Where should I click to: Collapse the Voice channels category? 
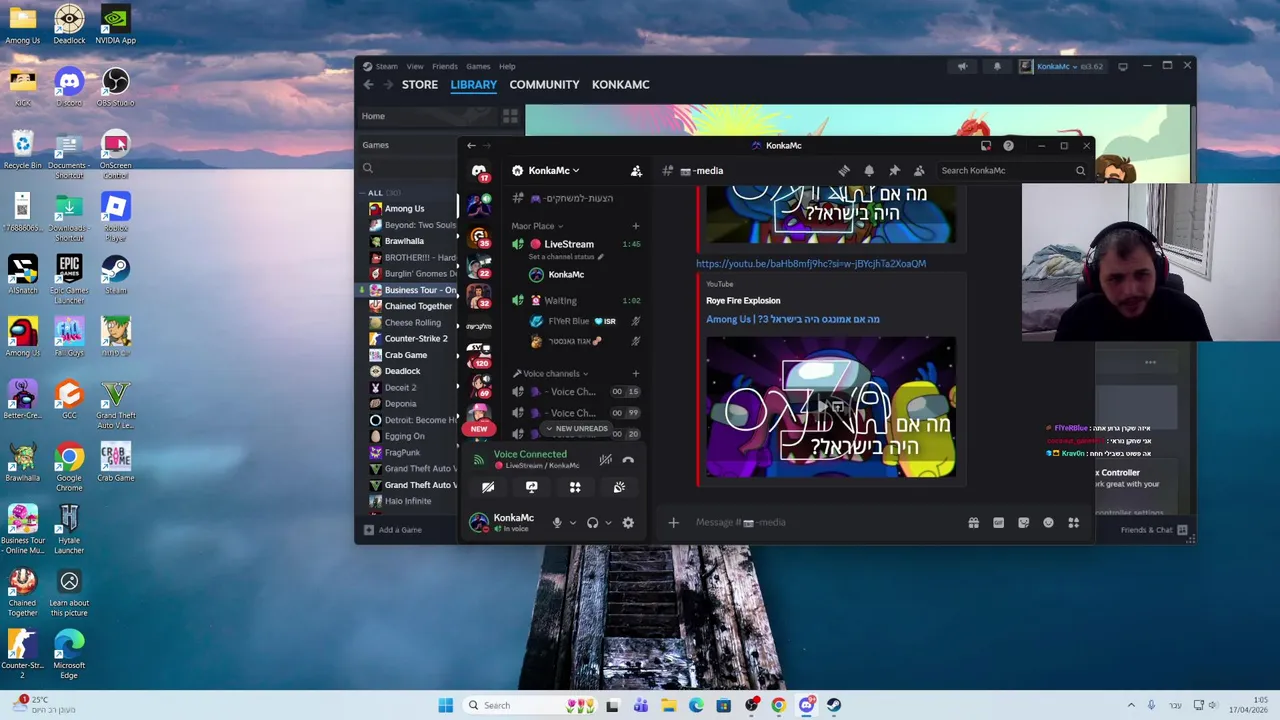550,374
